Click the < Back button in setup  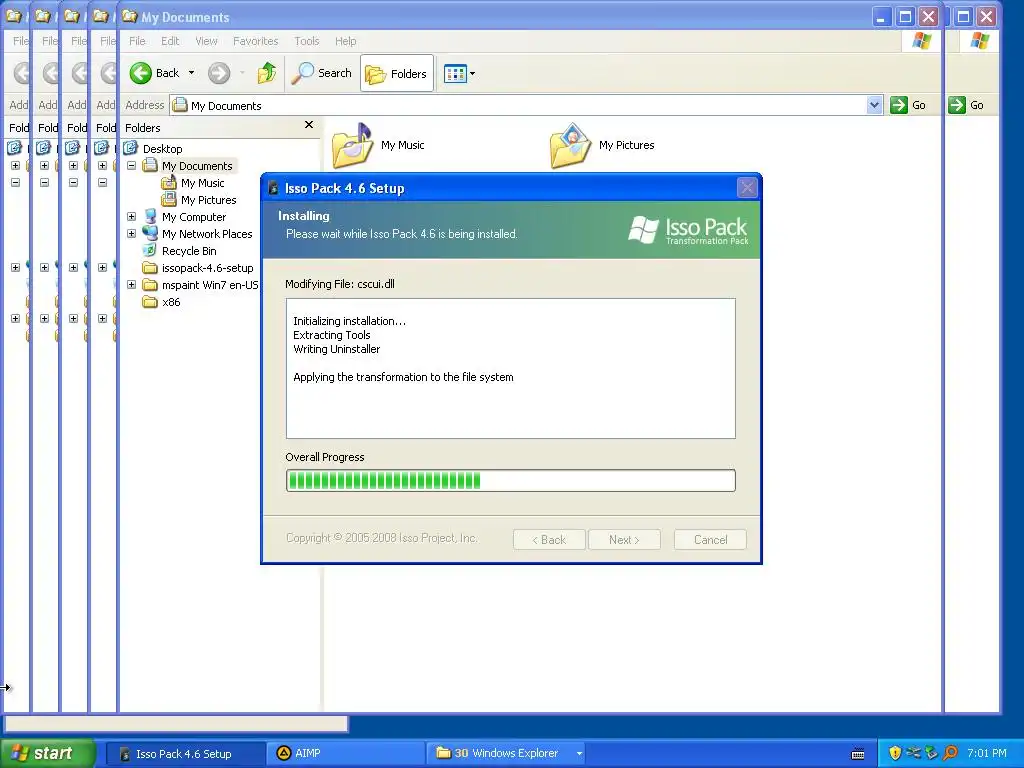[549, 539]
